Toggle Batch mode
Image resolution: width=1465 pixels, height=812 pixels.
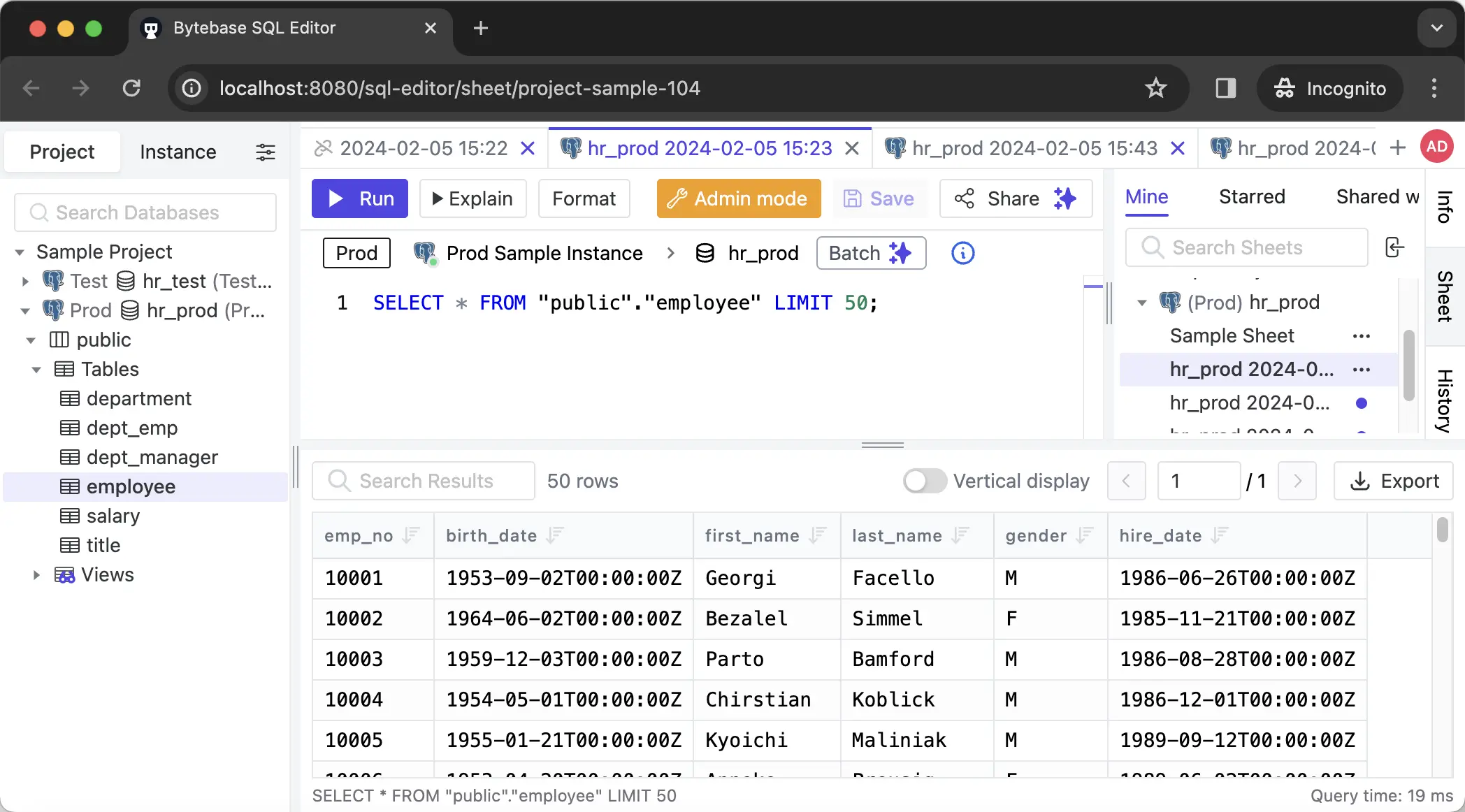coord(871,253)
